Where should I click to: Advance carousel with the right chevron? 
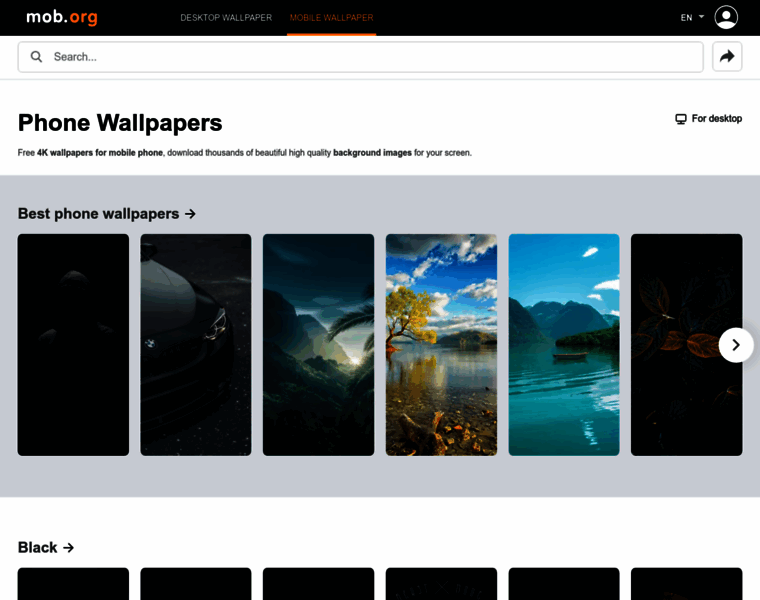pos(736,345)
